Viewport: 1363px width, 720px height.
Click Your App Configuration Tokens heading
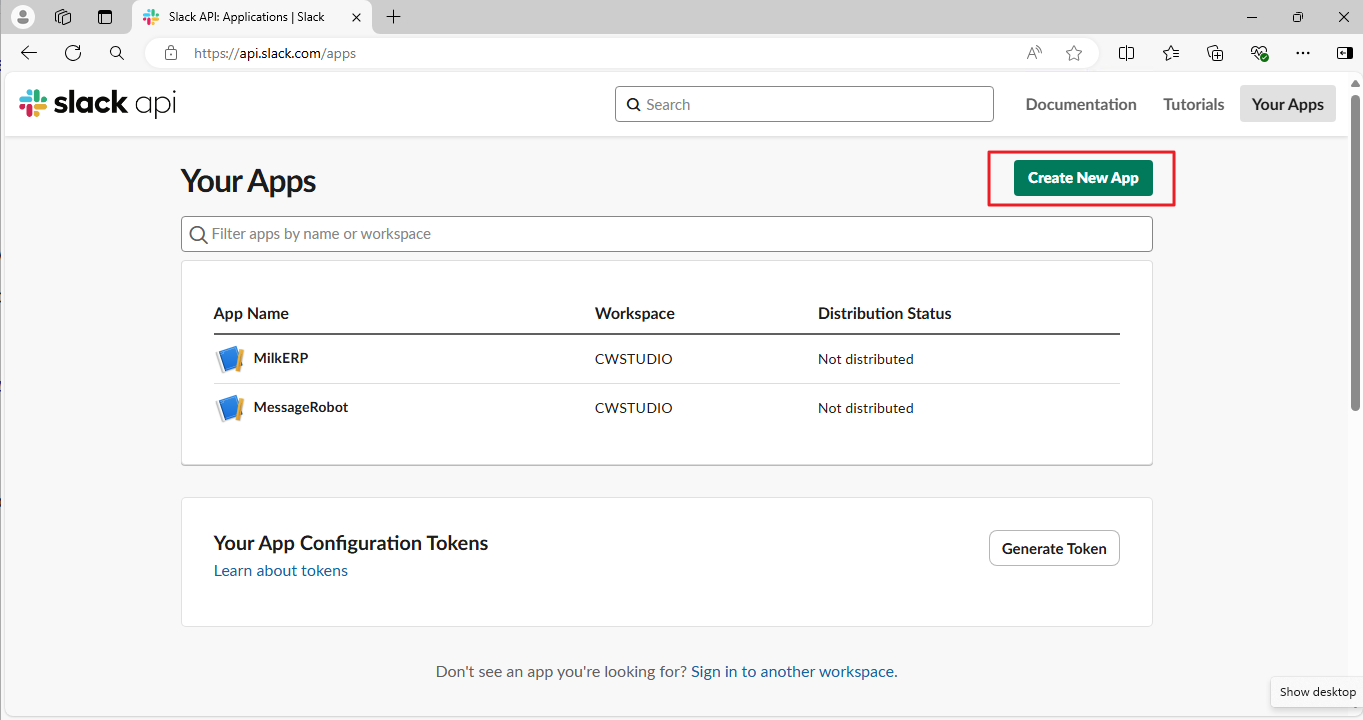351,543
